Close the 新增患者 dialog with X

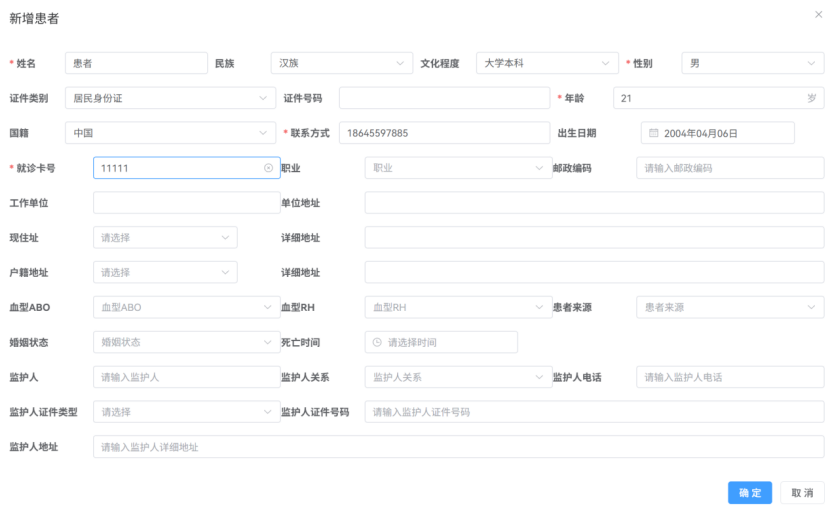pos(818,14)
